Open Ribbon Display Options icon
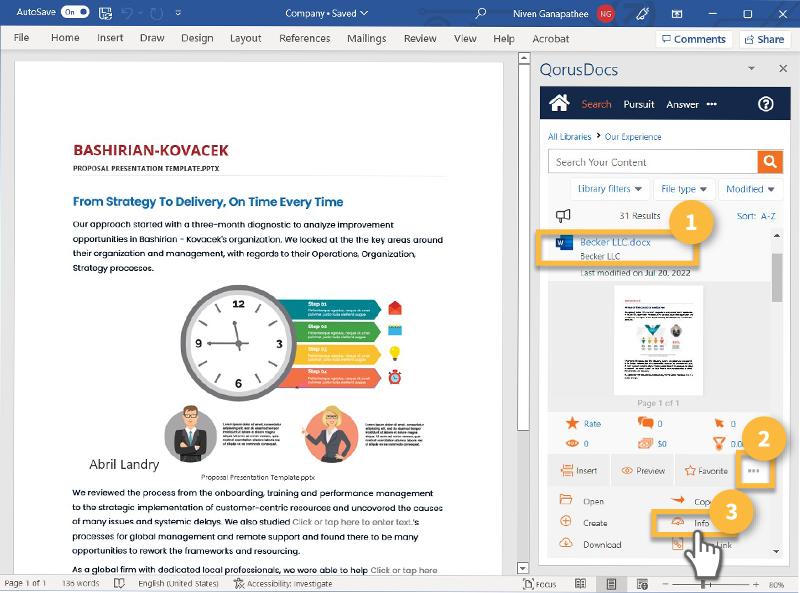 click(677, 14)
